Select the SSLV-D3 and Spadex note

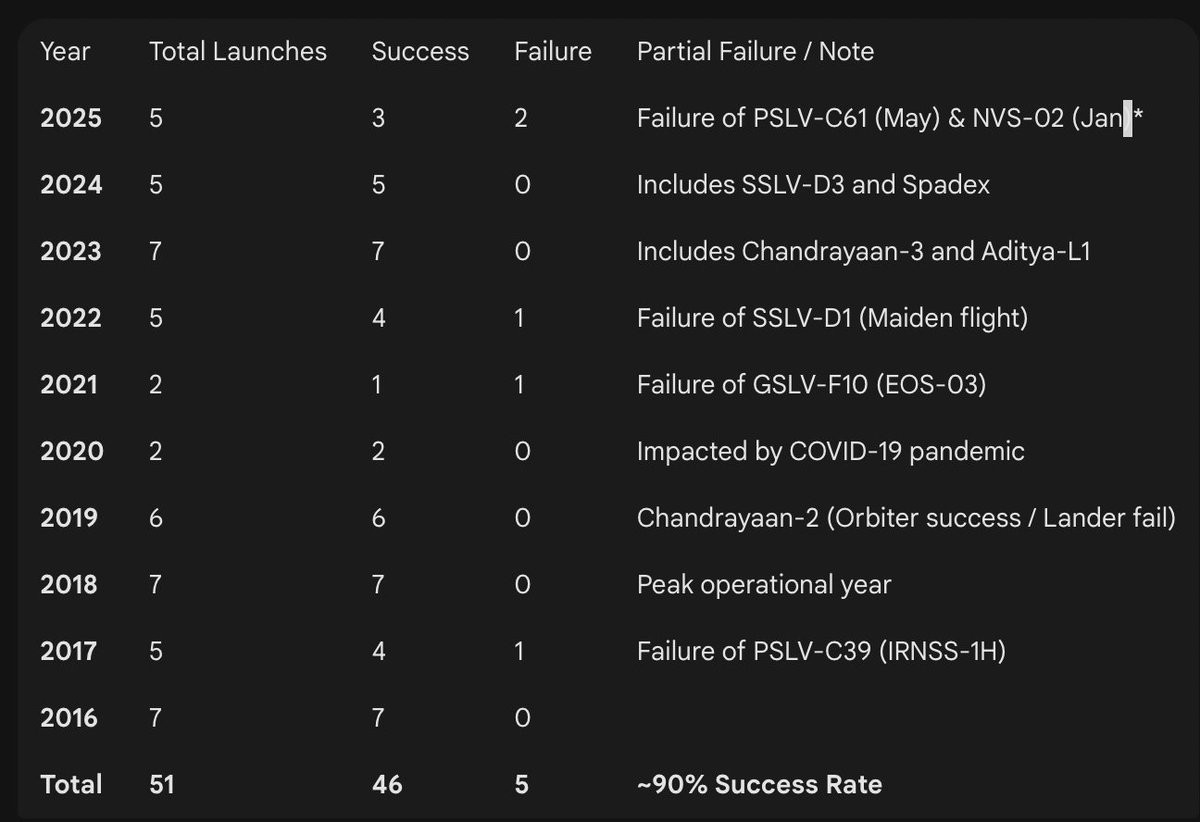coord(813,185)
